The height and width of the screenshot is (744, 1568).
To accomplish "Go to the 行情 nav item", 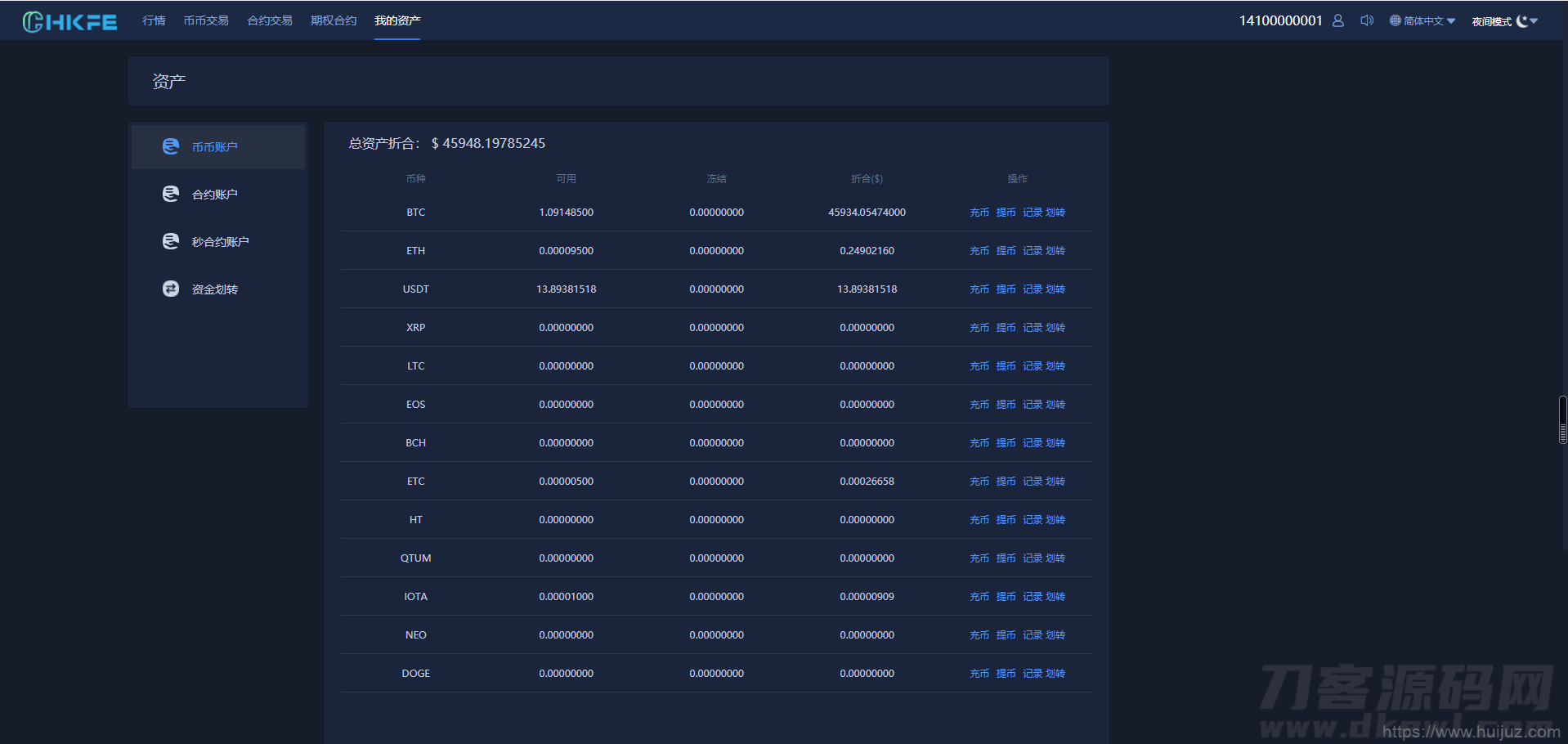I will tap(154, 20).
